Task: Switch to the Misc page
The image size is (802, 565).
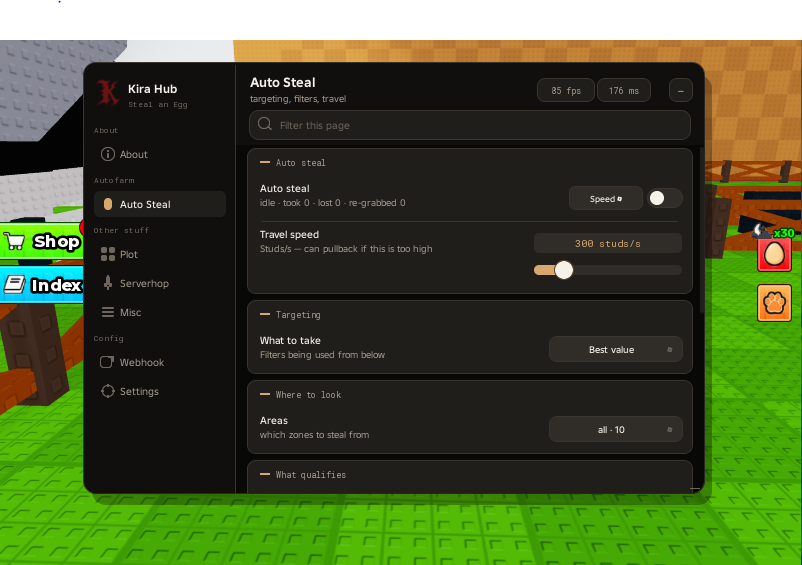Action: tap(160, 312)
